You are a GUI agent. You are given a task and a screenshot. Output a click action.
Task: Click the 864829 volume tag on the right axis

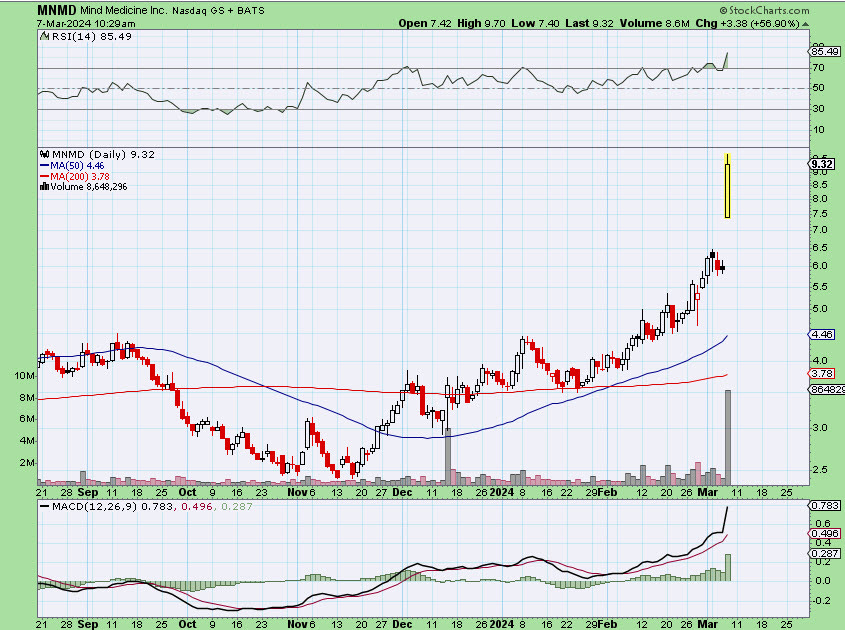827,389
